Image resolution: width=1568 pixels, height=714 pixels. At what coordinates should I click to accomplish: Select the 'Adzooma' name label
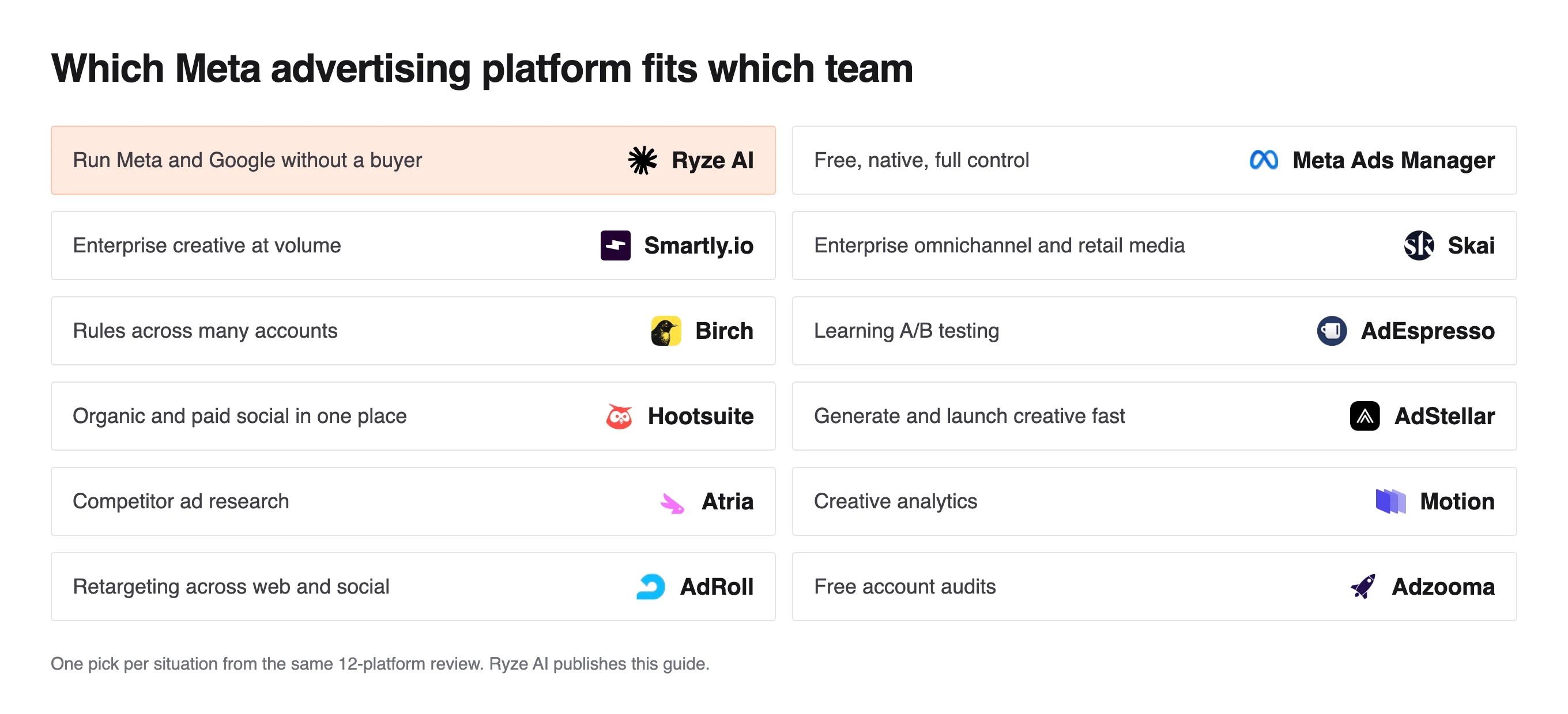pyautogui.click(x=1442, y=586)
